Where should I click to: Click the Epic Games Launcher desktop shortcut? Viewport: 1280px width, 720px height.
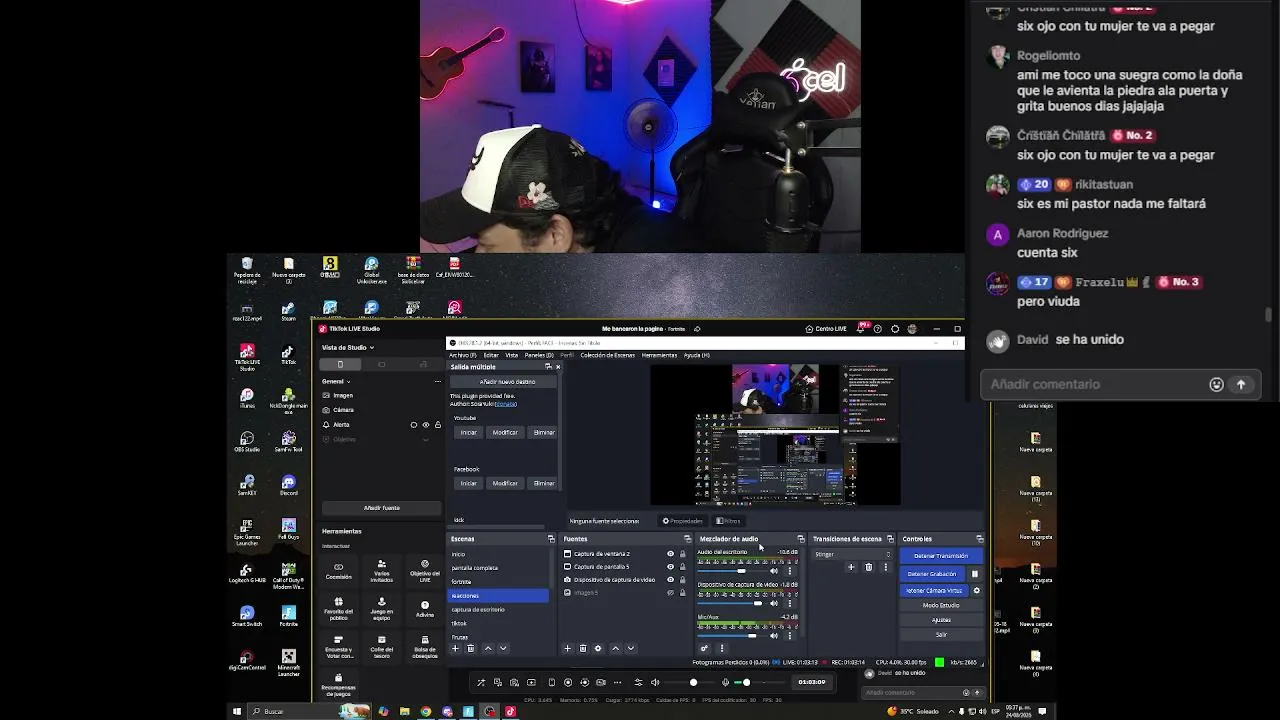[x=247, y=531]
